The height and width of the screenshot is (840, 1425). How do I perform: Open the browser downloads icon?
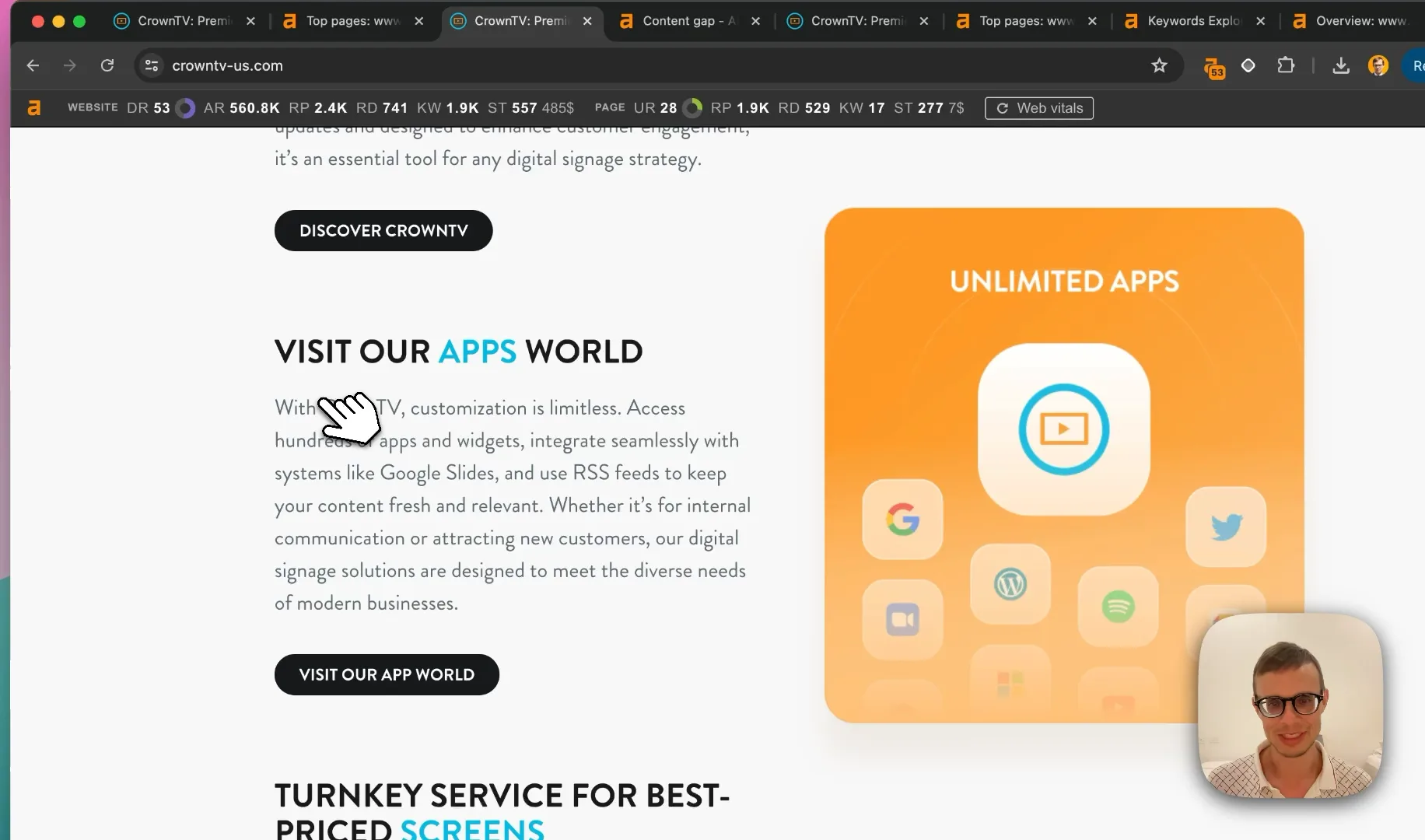pyautogui.click(x=1340, y=66)
